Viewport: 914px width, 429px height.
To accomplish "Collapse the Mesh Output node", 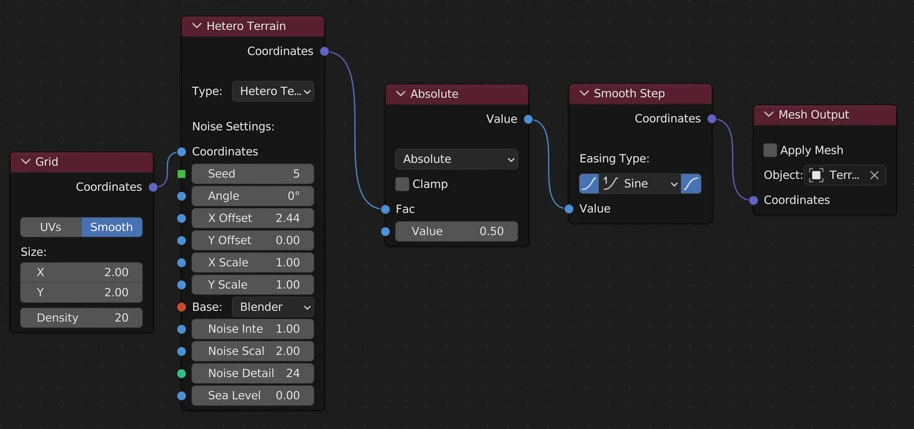I will pyautogui.click(x=768, y=115).
